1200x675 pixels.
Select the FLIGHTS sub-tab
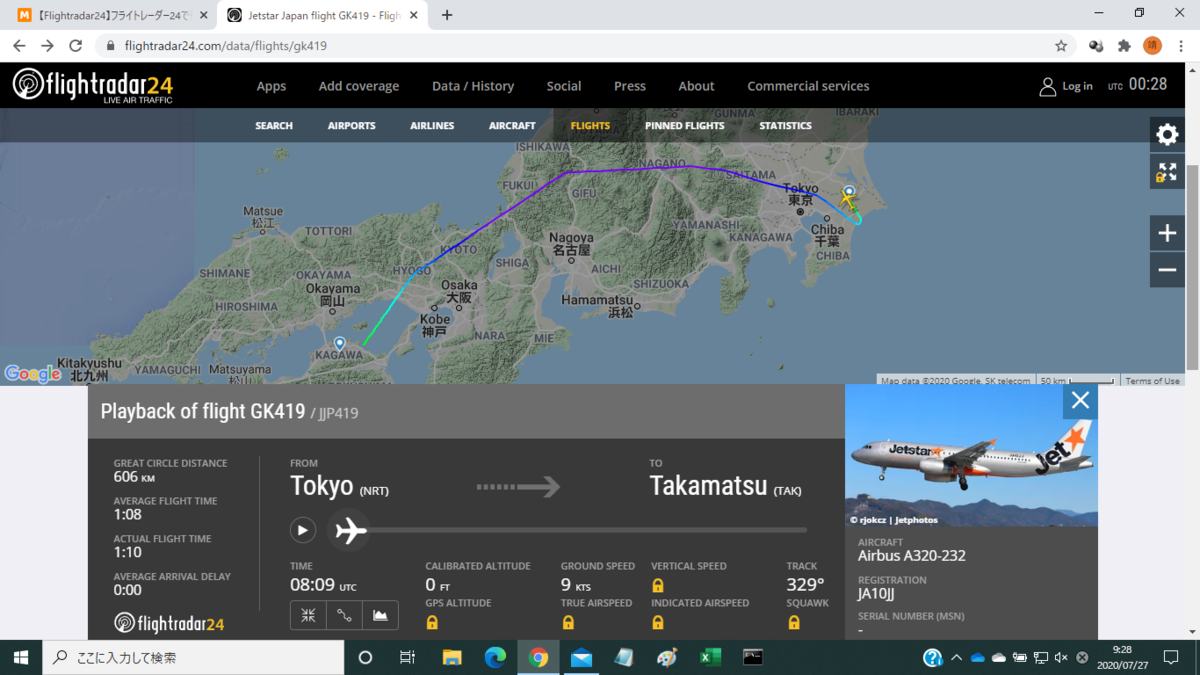pyautogui.click(x=590, y=126)
